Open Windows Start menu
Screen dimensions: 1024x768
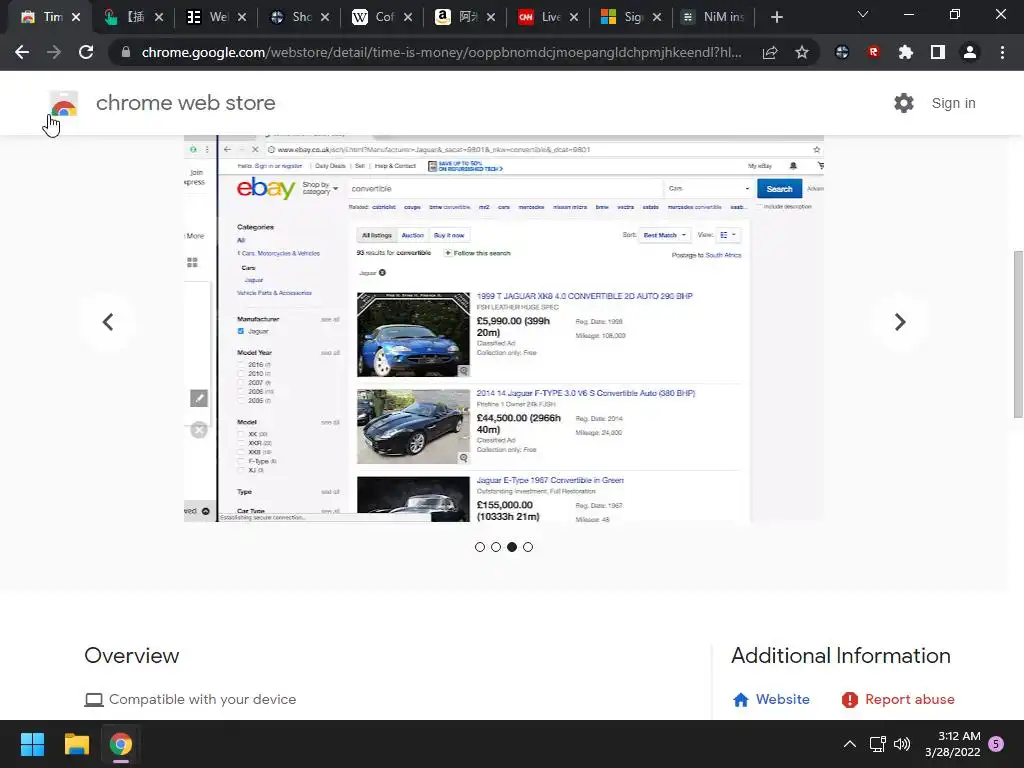click(32, 744)
